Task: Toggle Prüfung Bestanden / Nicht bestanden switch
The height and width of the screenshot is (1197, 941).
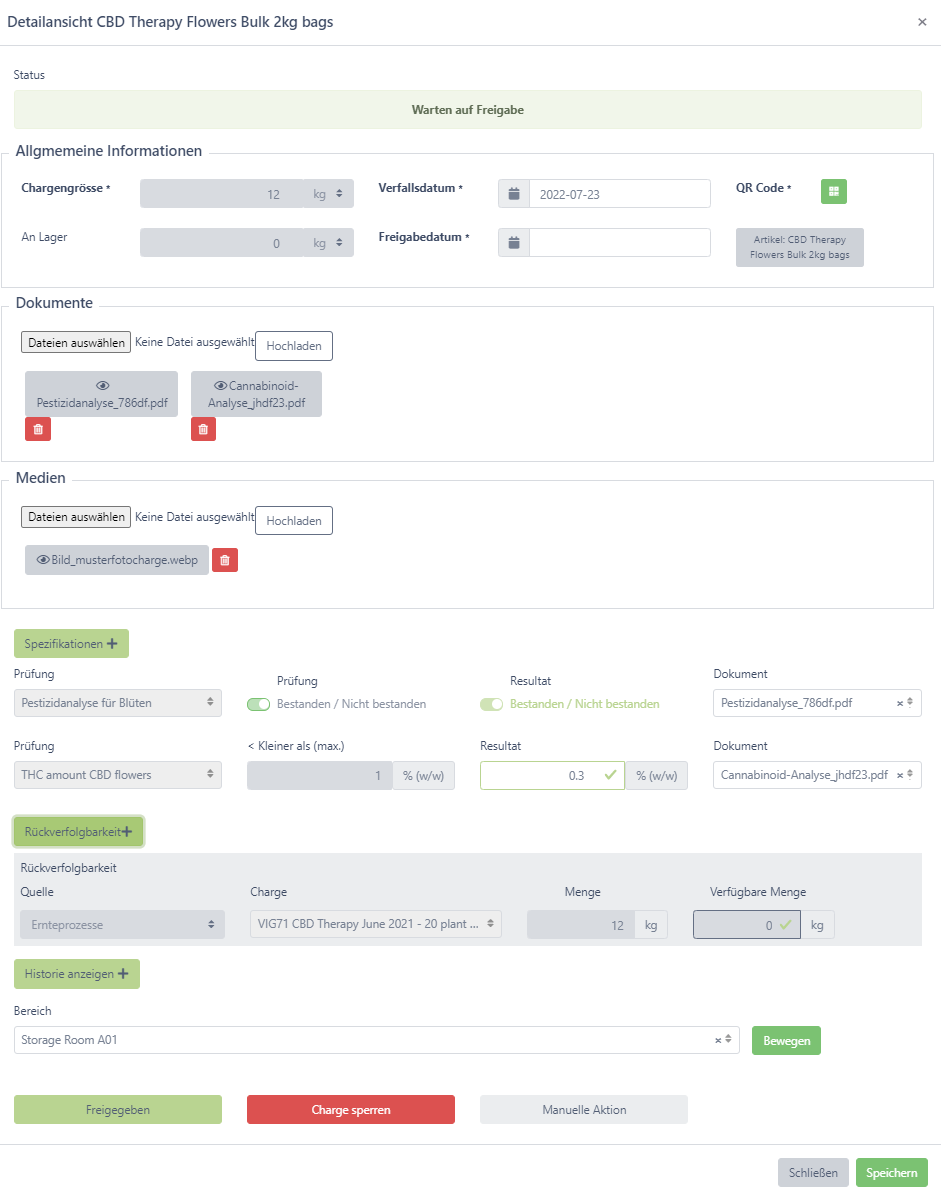Action: pos(259,704)
